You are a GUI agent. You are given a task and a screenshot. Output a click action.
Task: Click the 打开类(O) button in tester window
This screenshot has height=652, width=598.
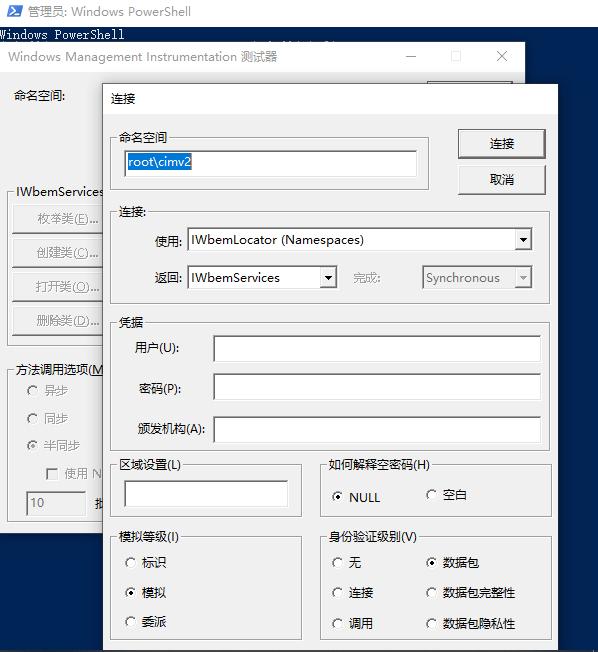pos(57,287)
